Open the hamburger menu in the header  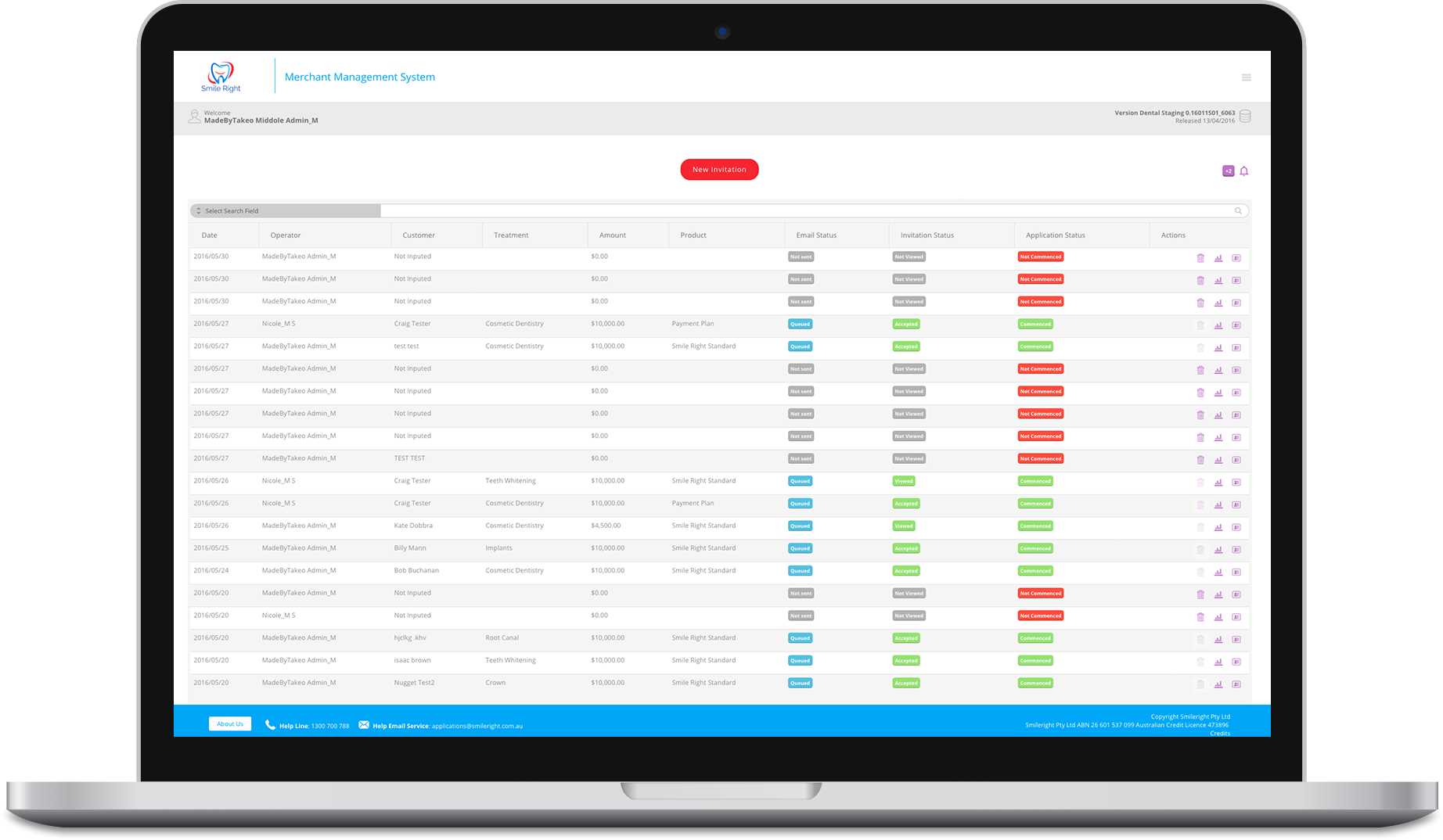1246,77
